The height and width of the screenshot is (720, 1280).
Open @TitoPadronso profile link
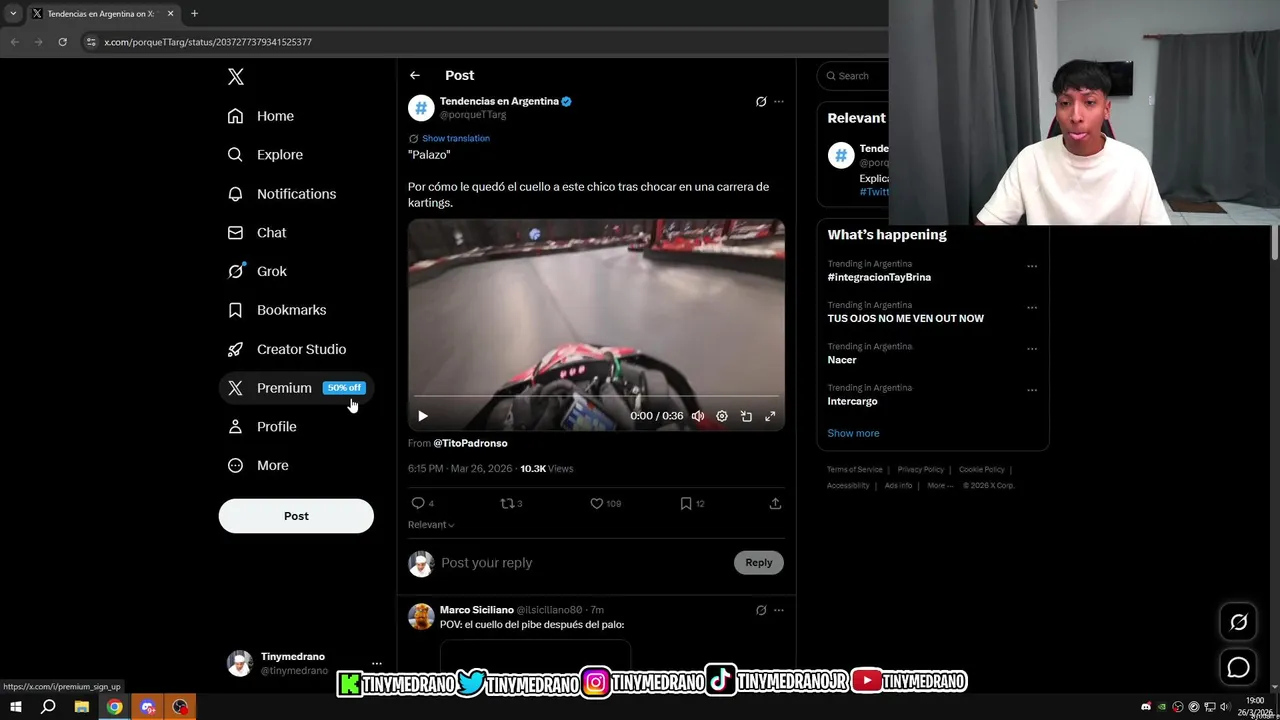click(x=470, y=443)
